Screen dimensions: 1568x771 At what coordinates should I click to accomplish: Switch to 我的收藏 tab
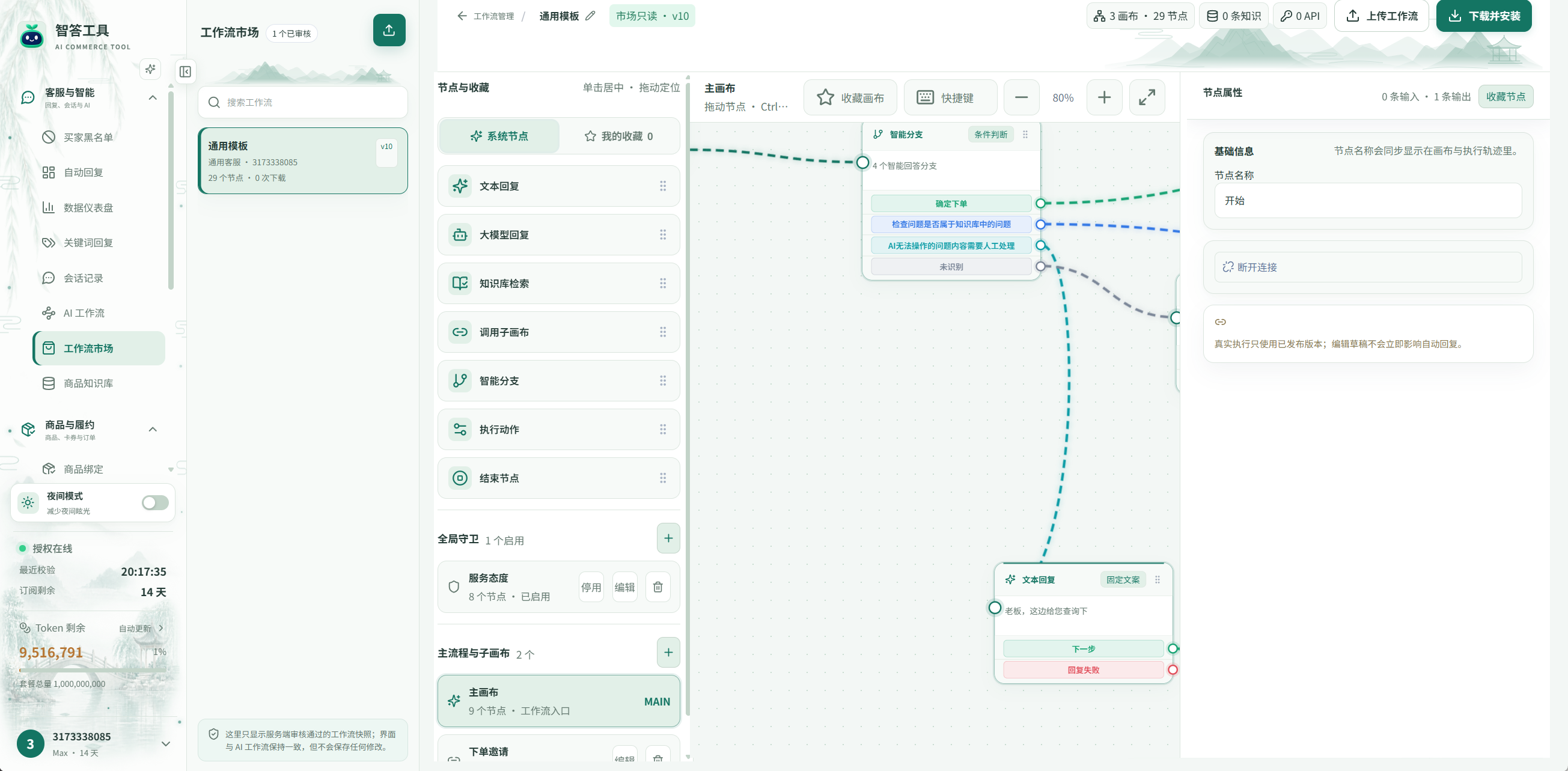(619, 136)
